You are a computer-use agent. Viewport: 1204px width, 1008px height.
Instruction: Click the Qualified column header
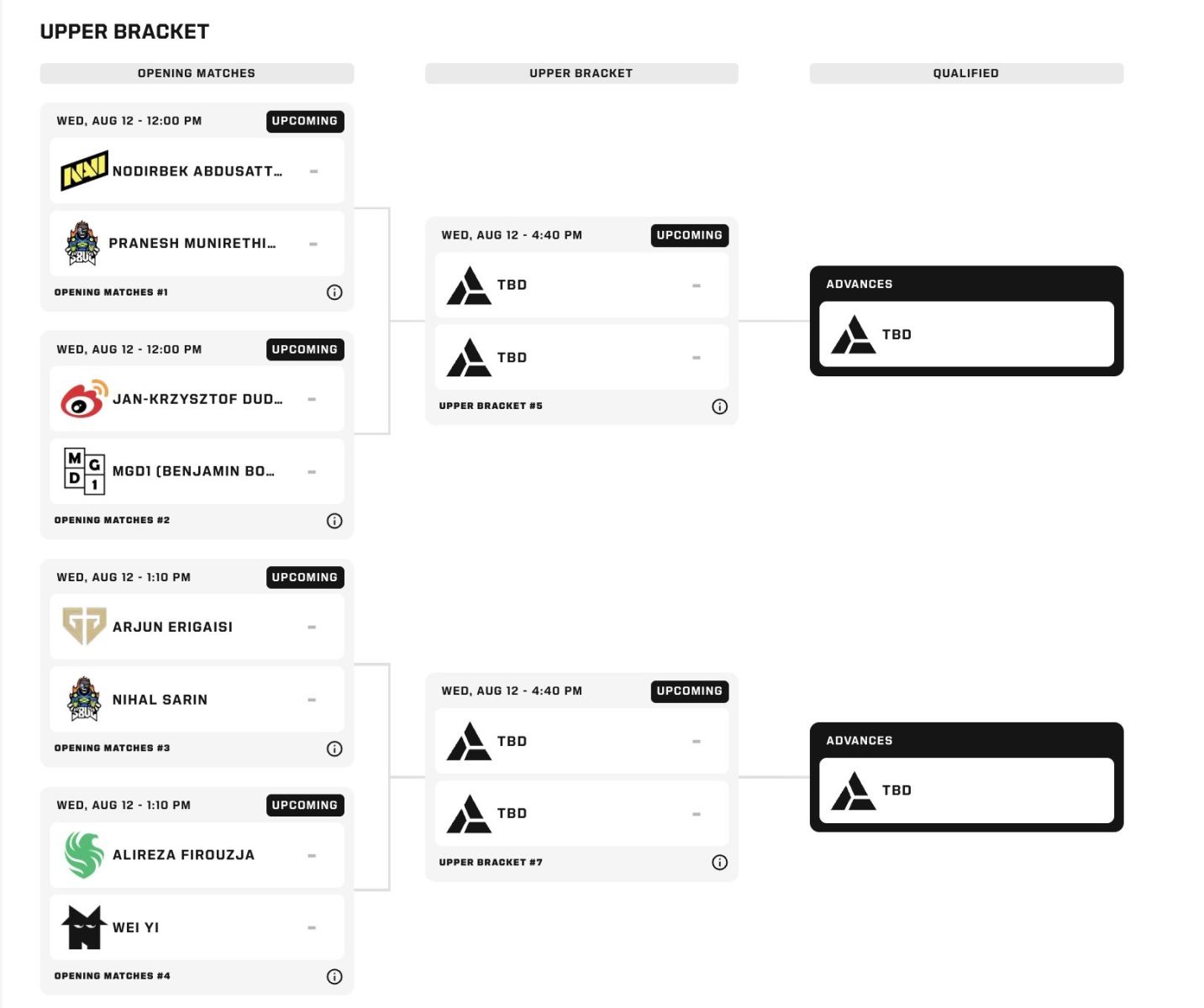966,73
